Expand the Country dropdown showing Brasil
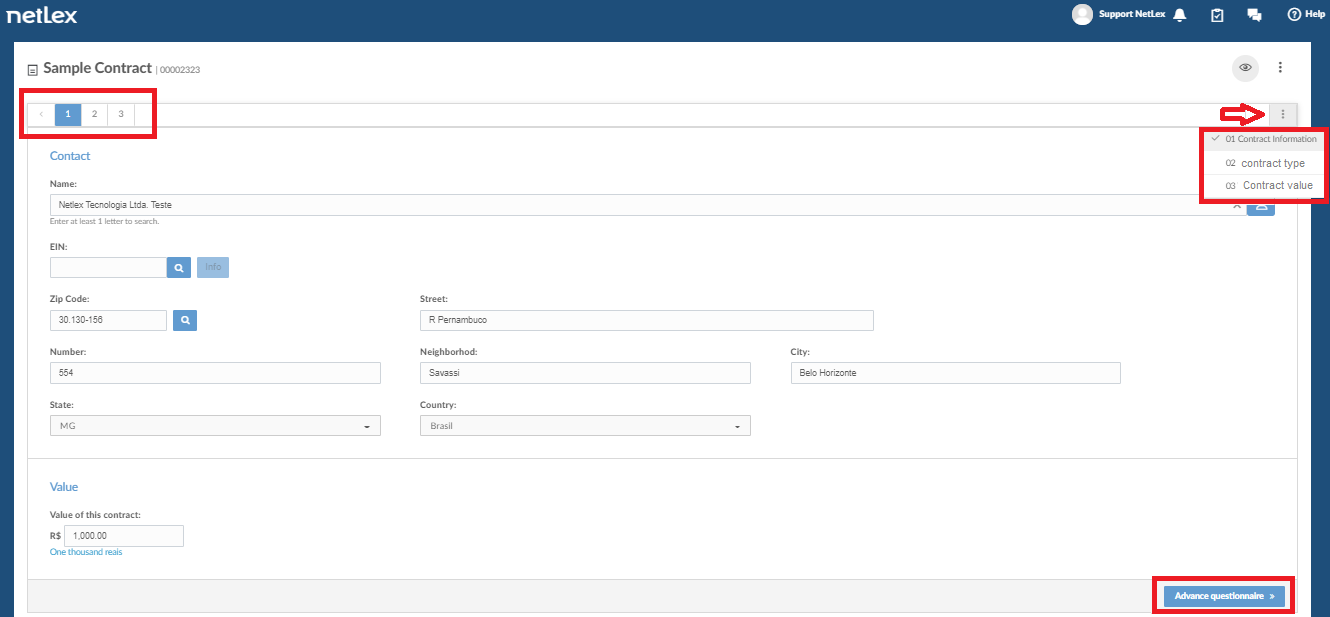Screen dimensions: 1330x617 tap(585, 426)
